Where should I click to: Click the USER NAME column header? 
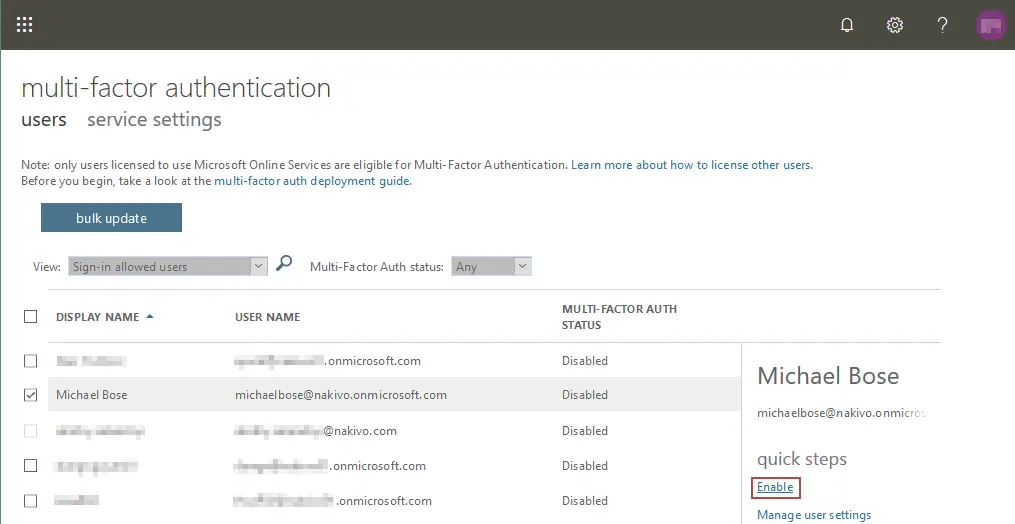(x=267, y=317)
